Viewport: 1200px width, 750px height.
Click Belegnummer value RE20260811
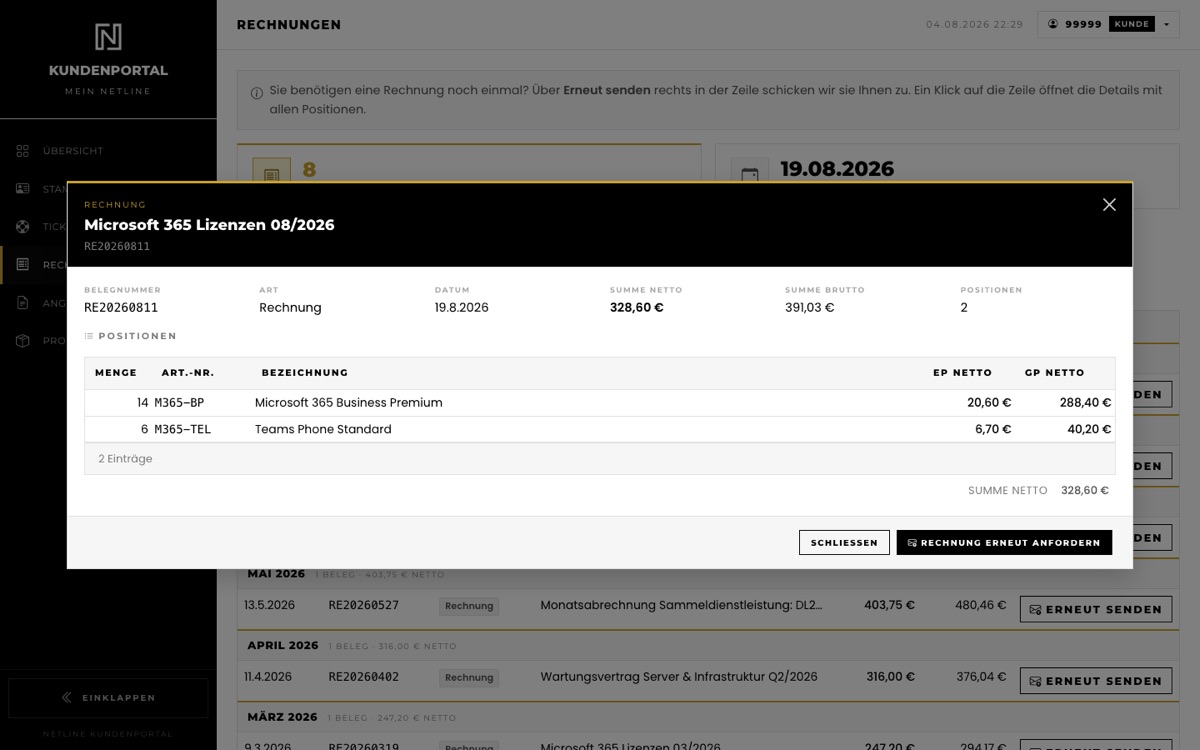(x=121, y=308)
